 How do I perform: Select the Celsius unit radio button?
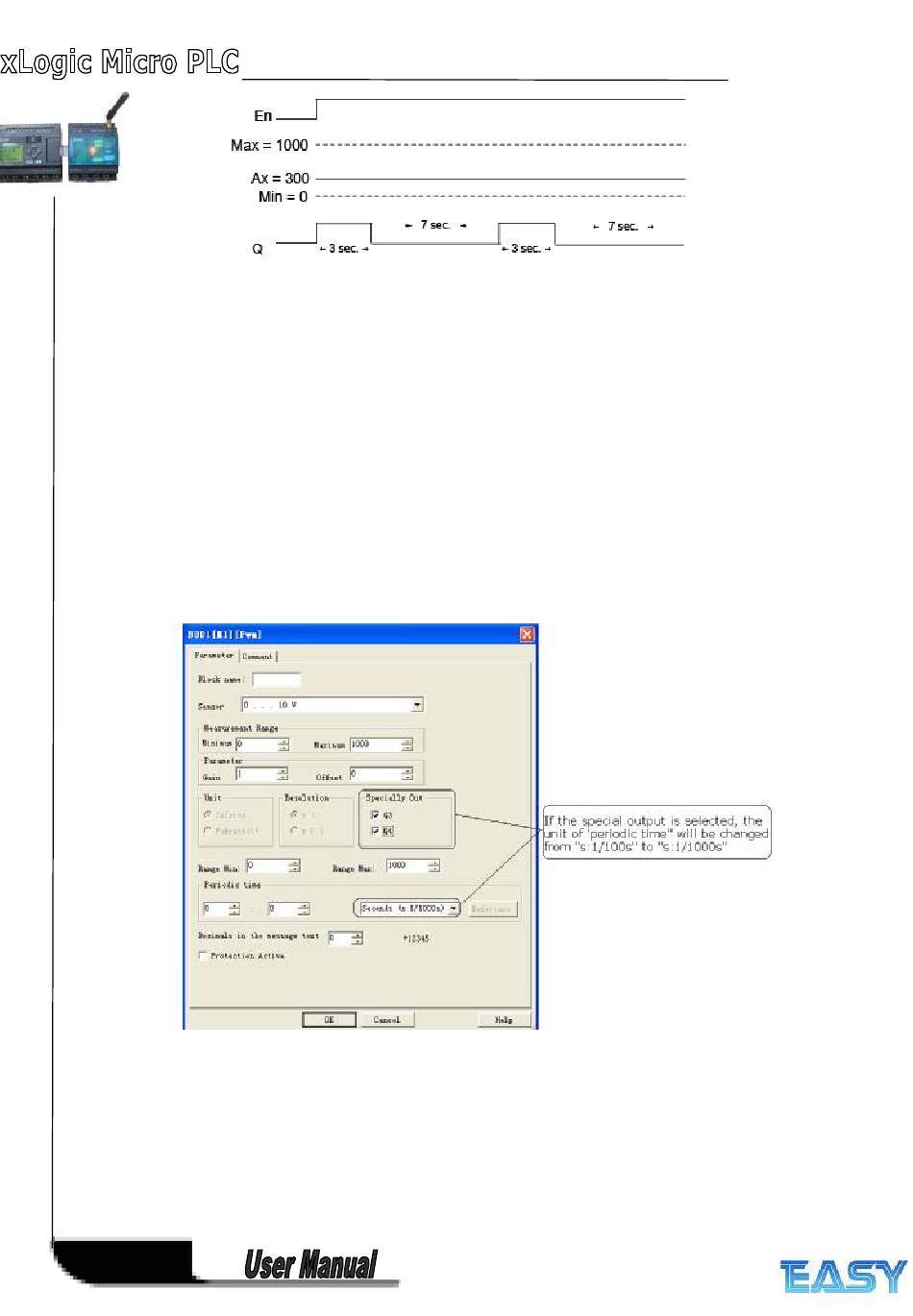(x=208, y=815)
